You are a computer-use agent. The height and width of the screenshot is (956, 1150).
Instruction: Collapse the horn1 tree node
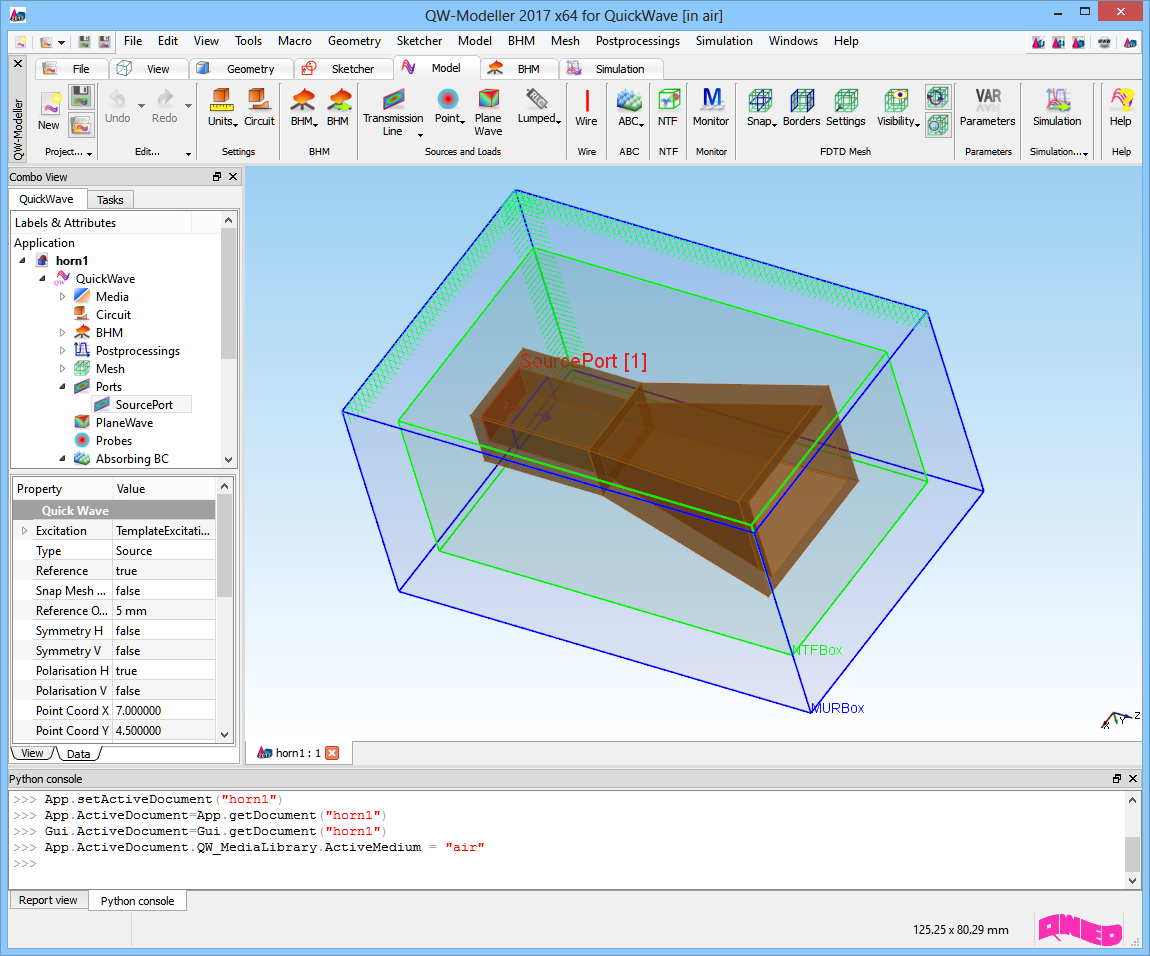point(23,260)
